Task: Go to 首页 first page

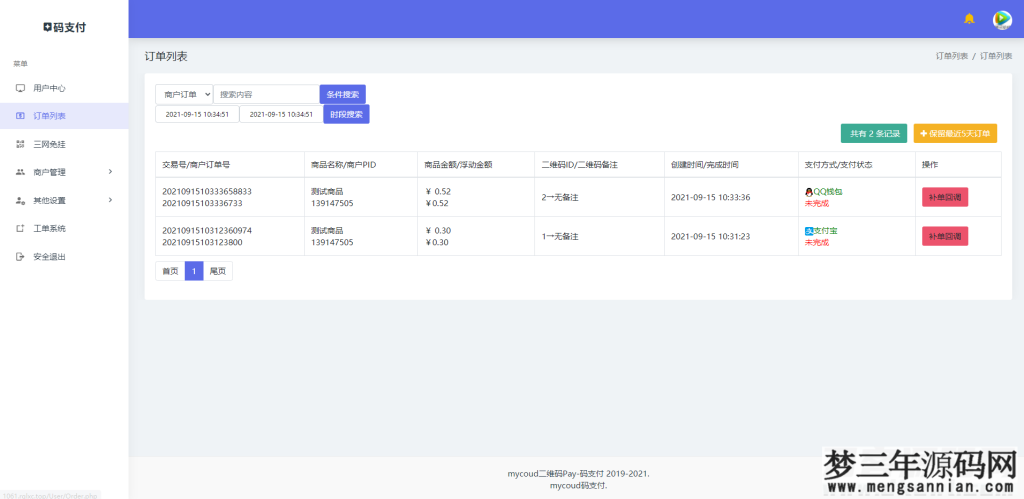Action: (x=170, y=271)
